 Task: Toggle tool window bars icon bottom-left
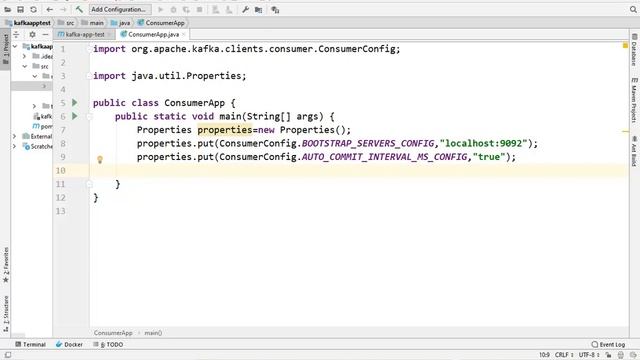coord(8,355)
